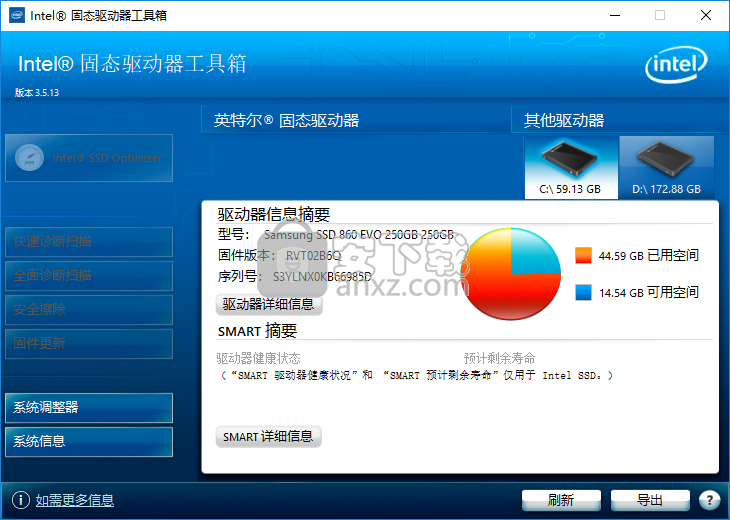Open SMART 详细信息 details
The image size is (730, 520).
(268, 437)
